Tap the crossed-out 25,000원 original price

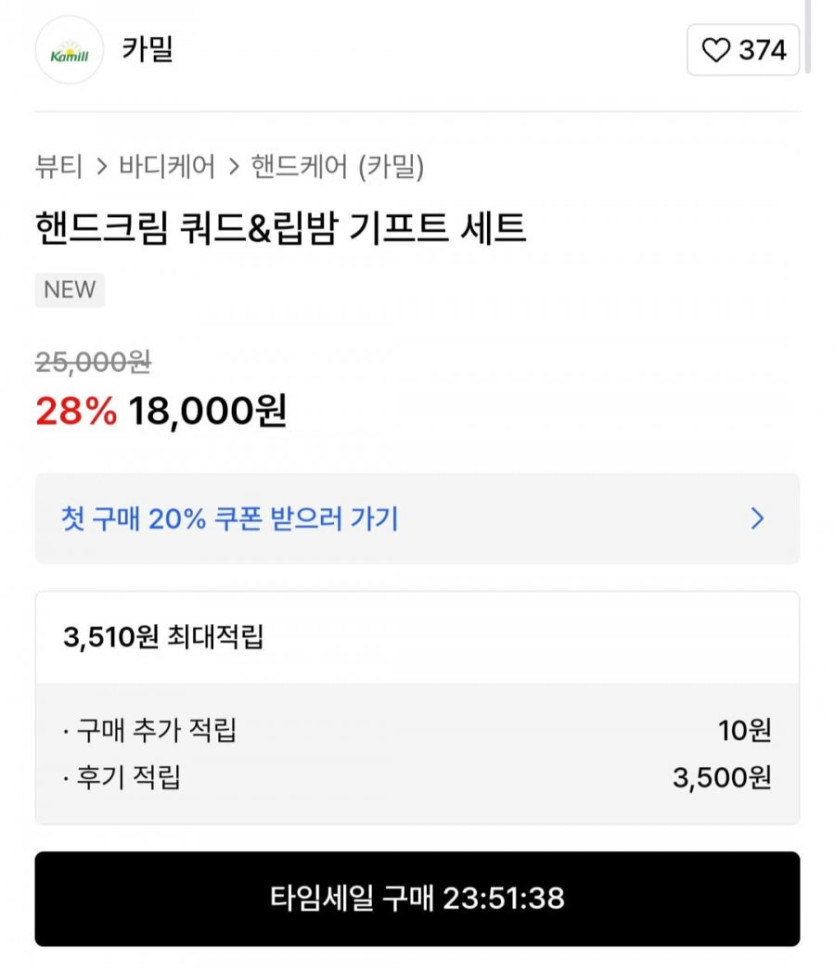(93, 362)
